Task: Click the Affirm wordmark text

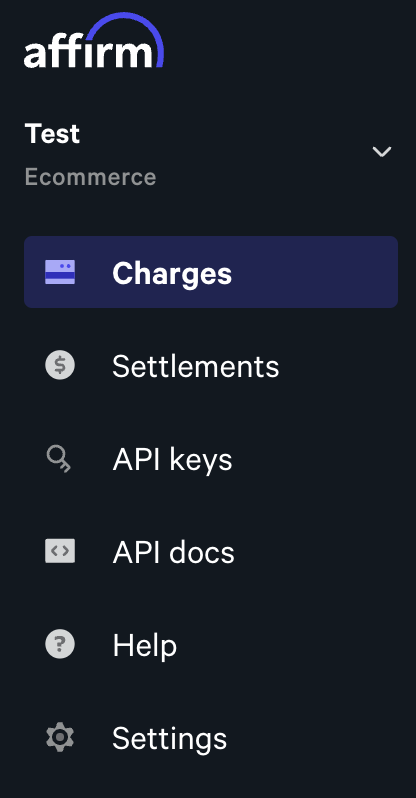Action: pyautogui.click(x=88, y=53)
